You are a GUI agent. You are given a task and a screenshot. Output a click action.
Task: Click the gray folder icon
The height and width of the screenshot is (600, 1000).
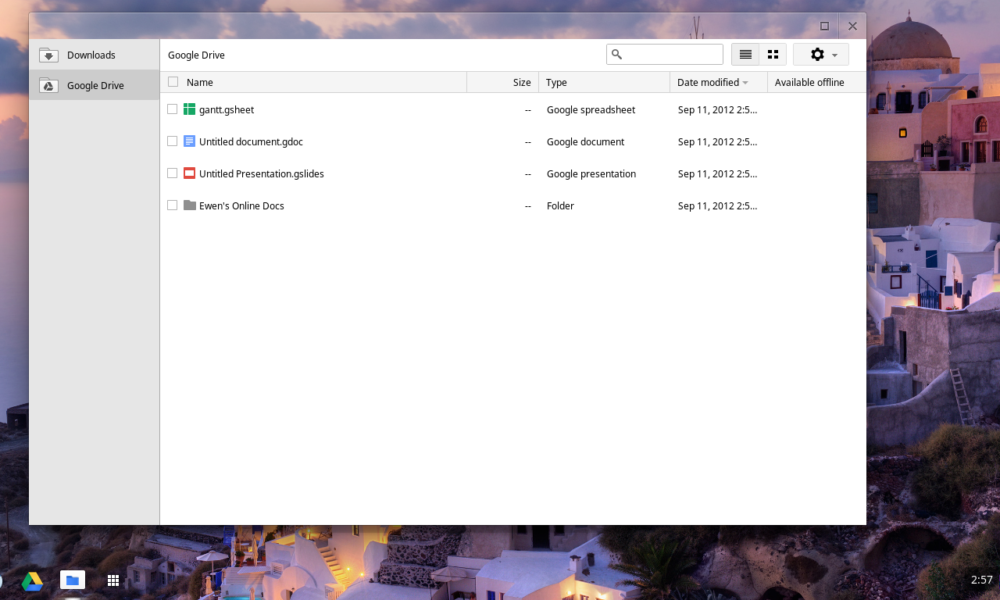[189, 205]
